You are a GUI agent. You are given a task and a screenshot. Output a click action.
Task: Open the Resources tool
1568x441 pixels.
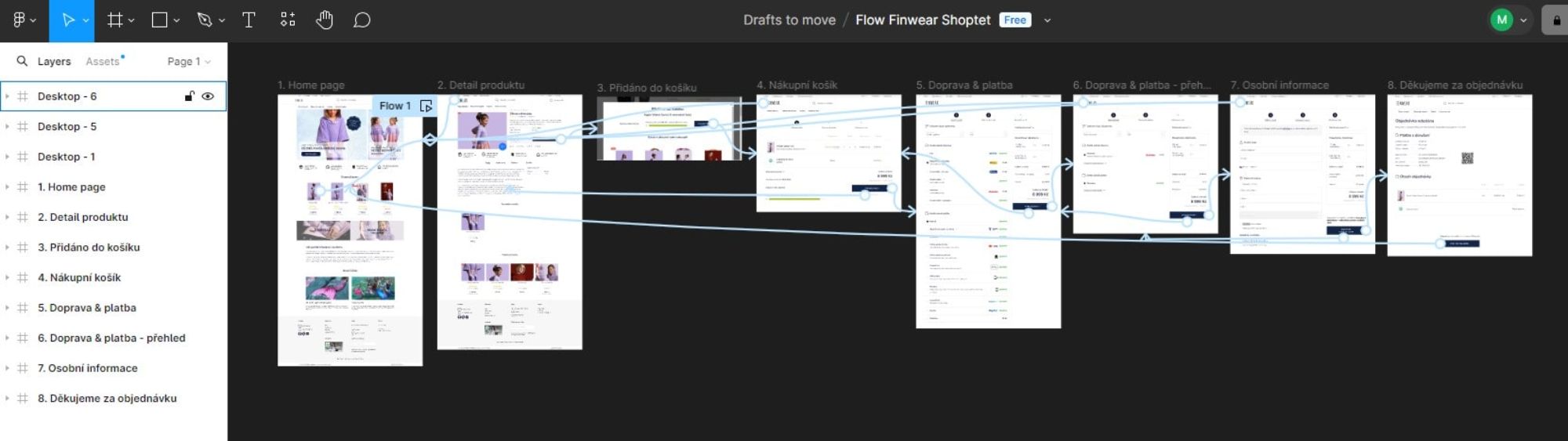[288, 20]
